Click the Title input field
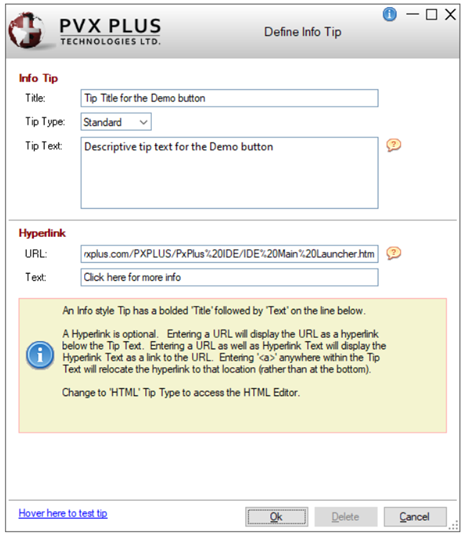This screenshot has height=535, width=464. tap(229, 98)
